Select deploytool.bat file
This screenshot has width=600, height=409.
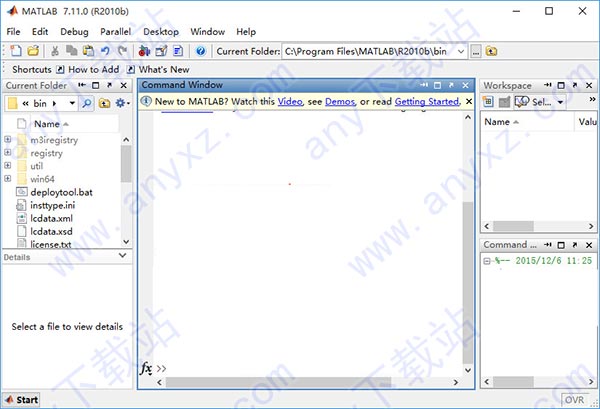point(61,192)
